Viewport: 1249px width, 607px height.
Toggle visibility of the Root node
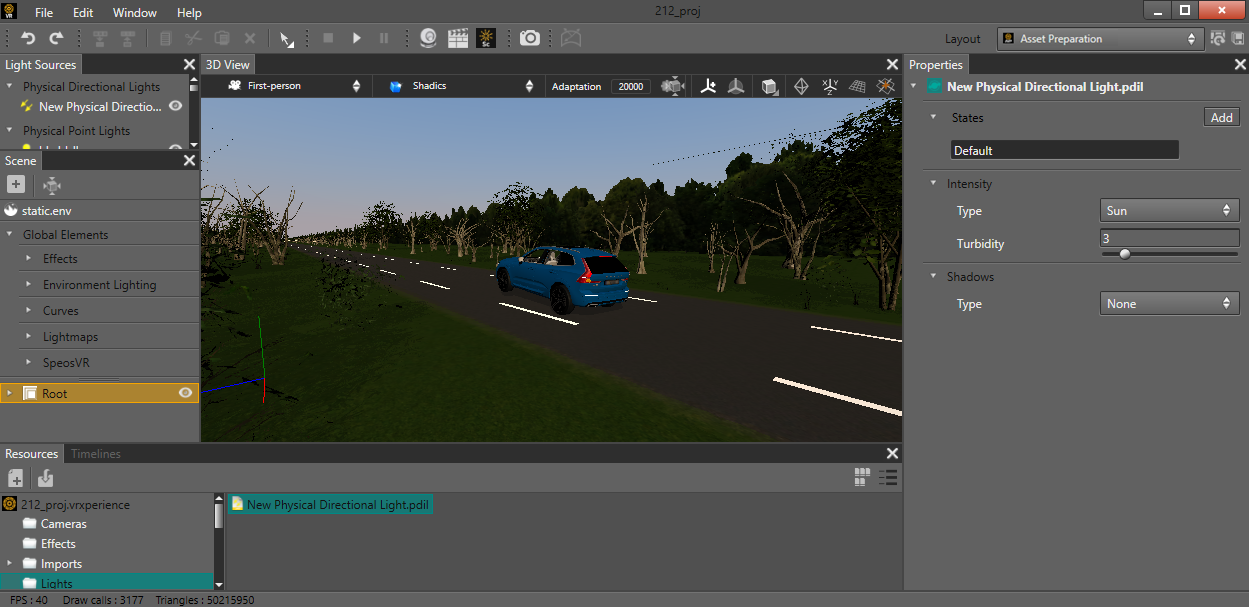point(185,393)
